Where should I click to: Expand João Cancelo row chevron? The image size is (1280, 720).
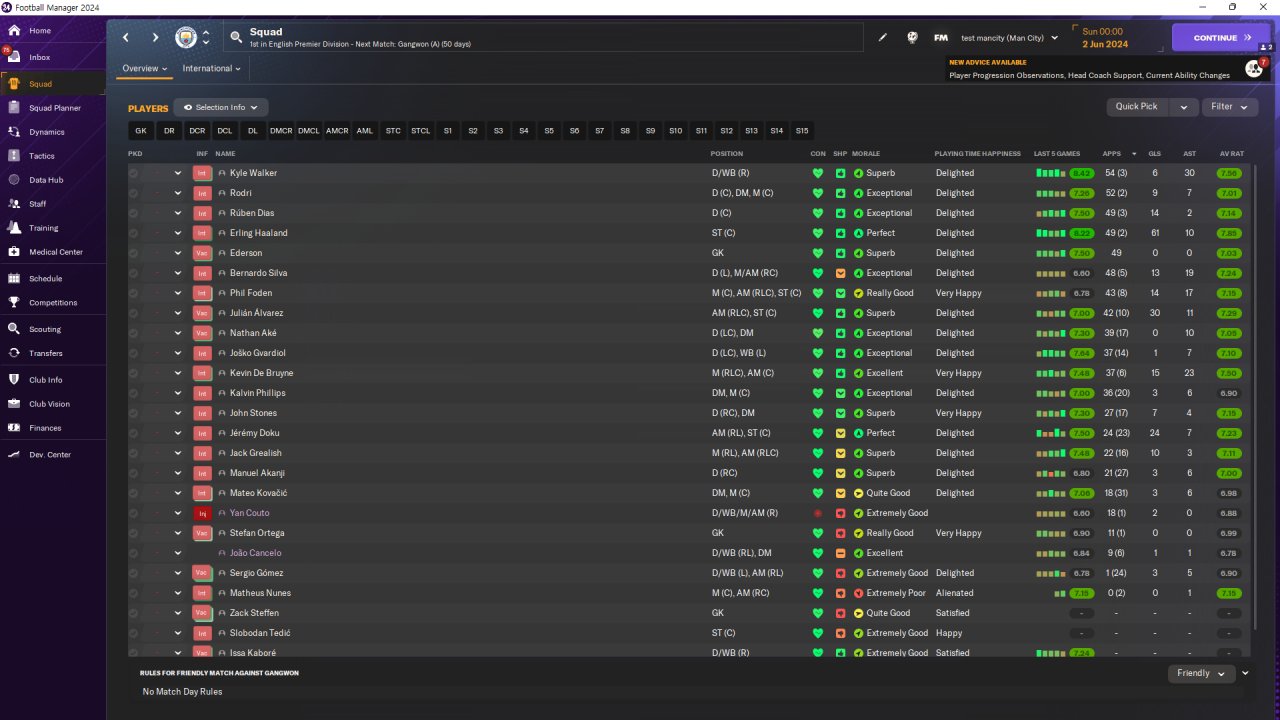coord(178,553)
